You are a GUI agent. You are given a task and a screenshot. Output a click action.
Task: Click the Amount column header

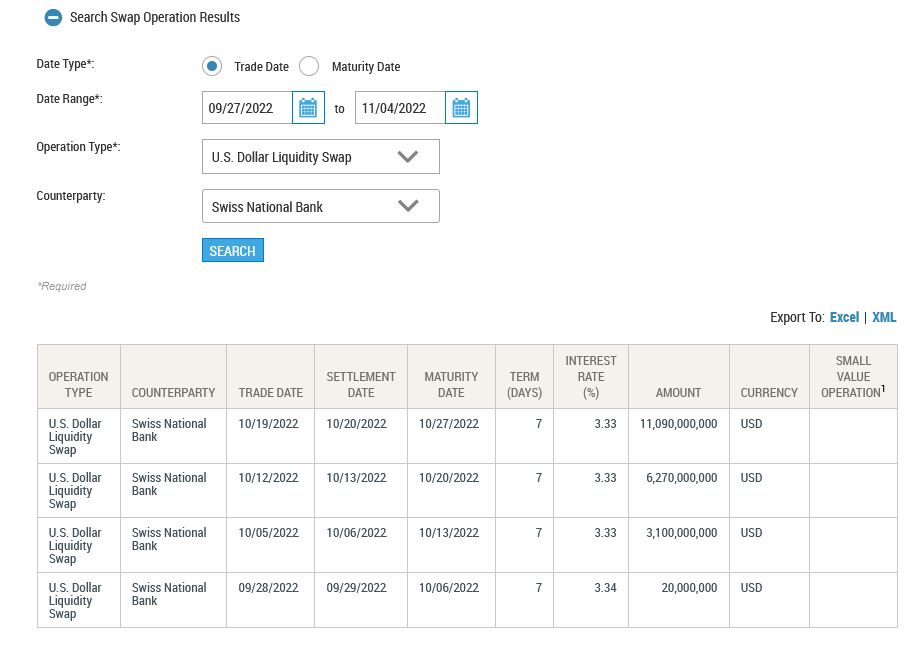tap(678, 392)
